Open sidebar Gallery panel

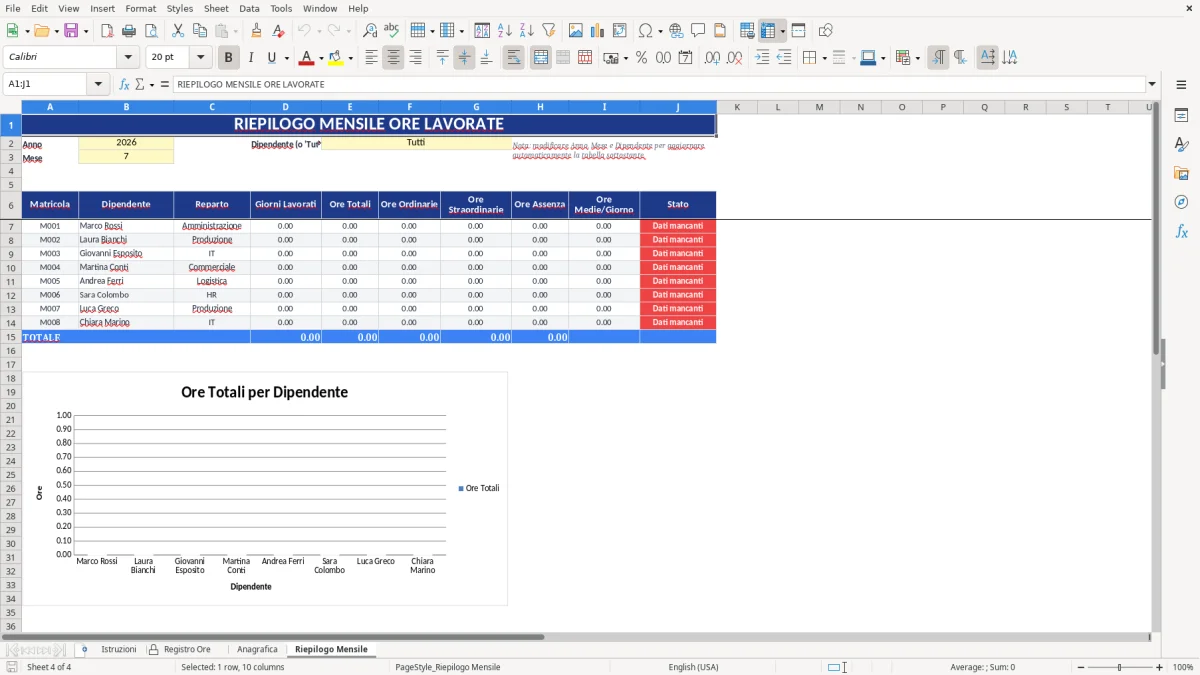click(x=1181, y=174)
